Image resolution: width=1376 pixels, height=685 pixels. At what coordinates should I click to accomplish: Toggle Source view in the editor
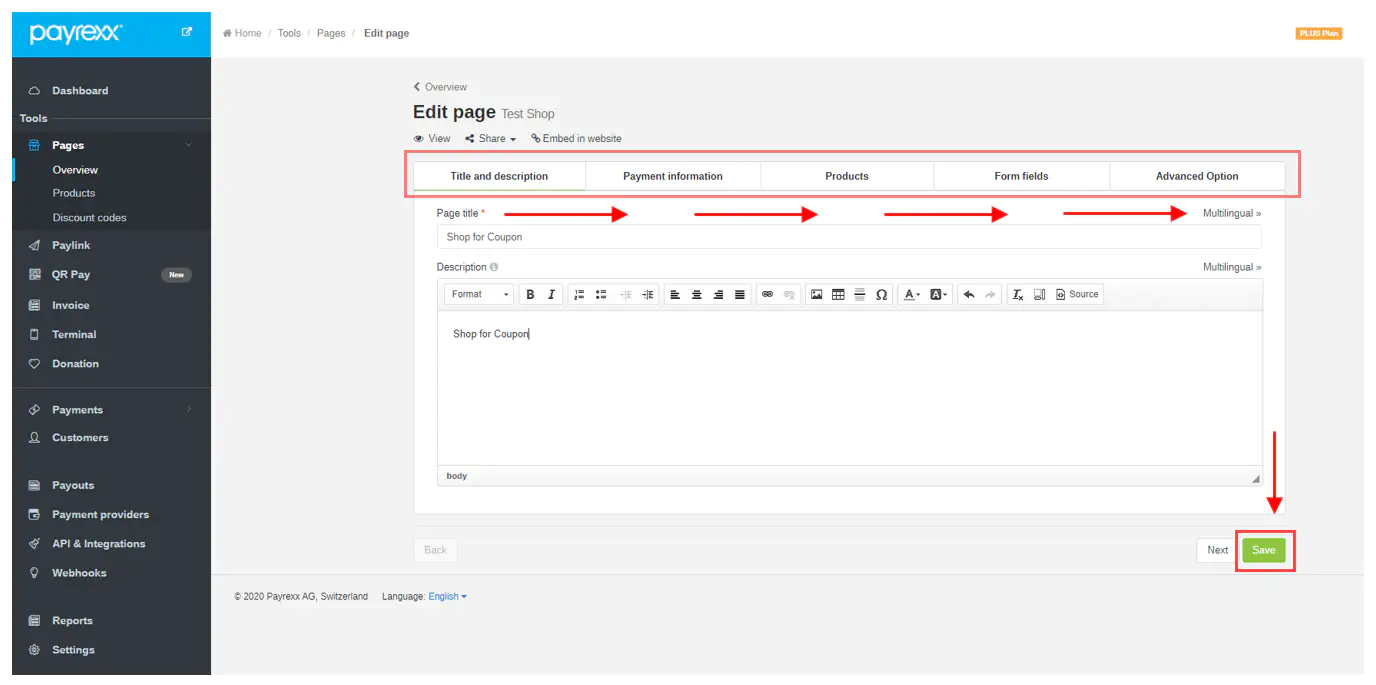coord(1077,294)
